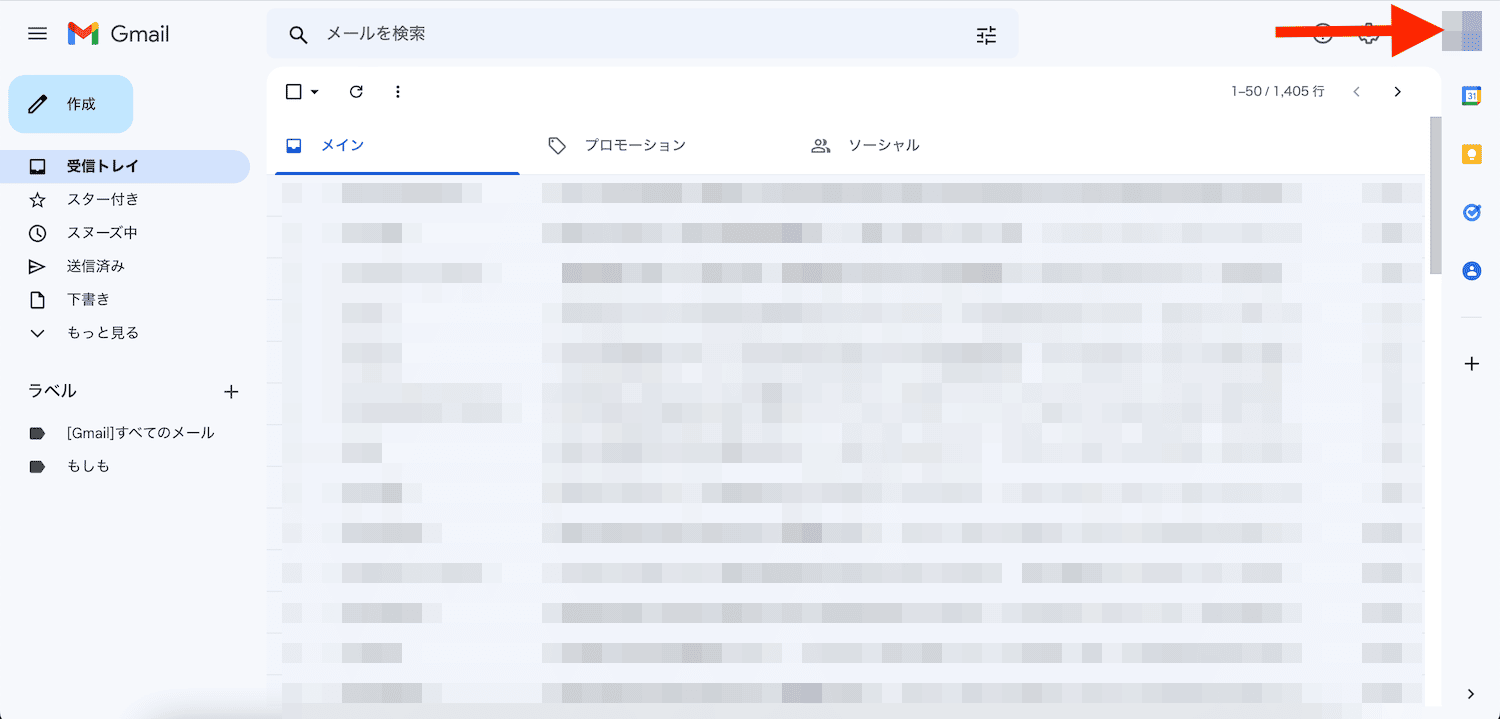Toggle the select all messages checkbox
This screenshot has width=1500, height=719.
click(293, 92)
